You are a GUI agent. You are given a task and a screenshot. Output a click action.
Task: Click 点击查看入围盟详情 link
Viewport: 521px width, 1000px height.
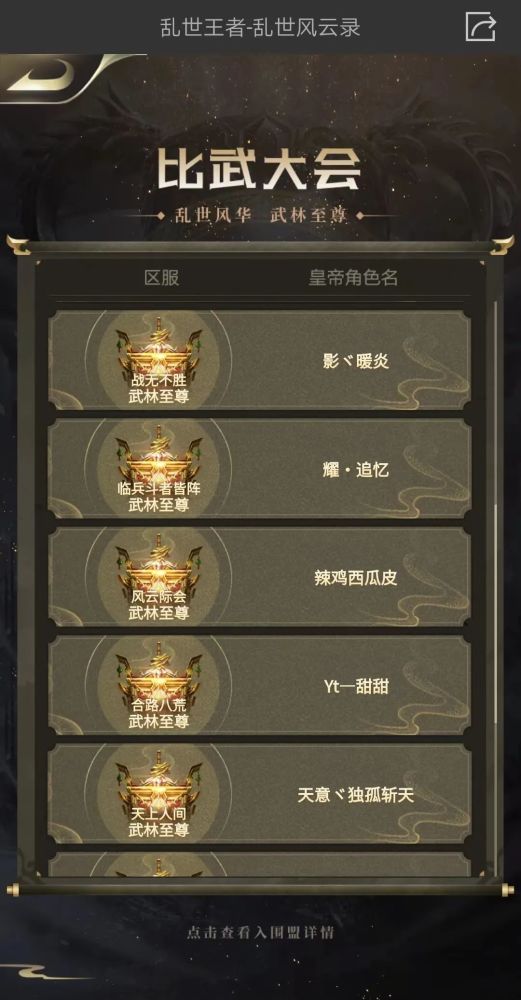click(x=260, y=932)
